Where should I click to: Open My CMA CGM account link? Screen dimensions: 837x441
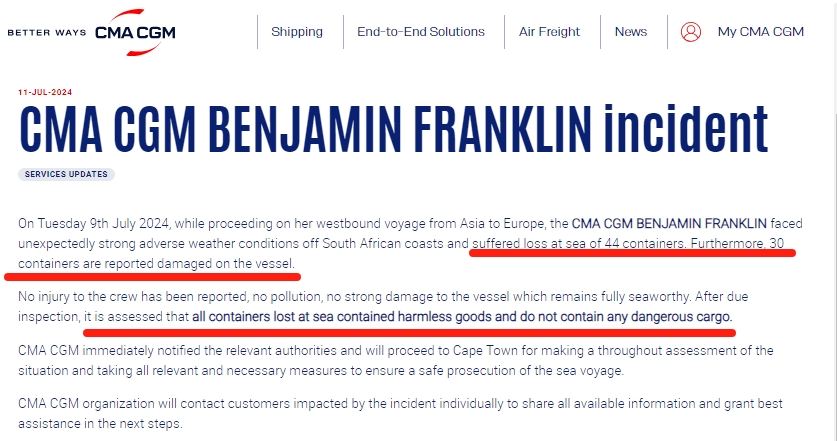pyautogui.click(x=760, y=32)
